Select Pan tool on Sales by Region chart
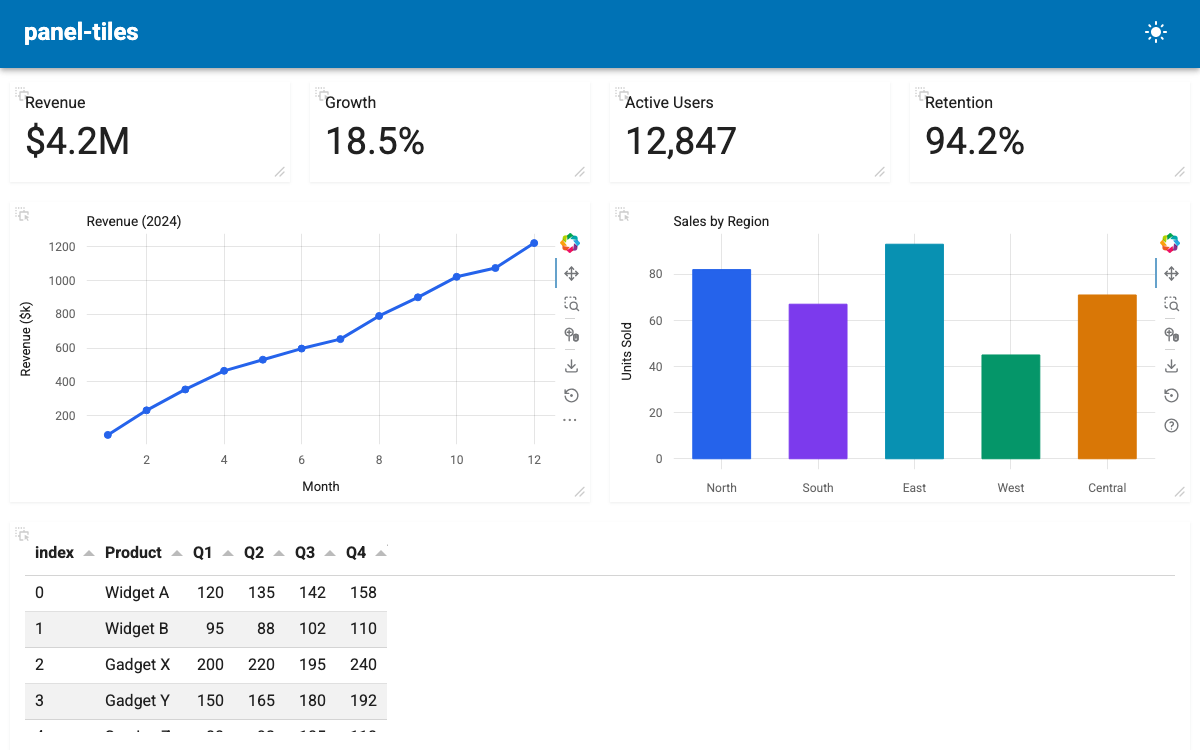Image resolution: width=1200 pixels, height=750 pixels. (1171, 274)
